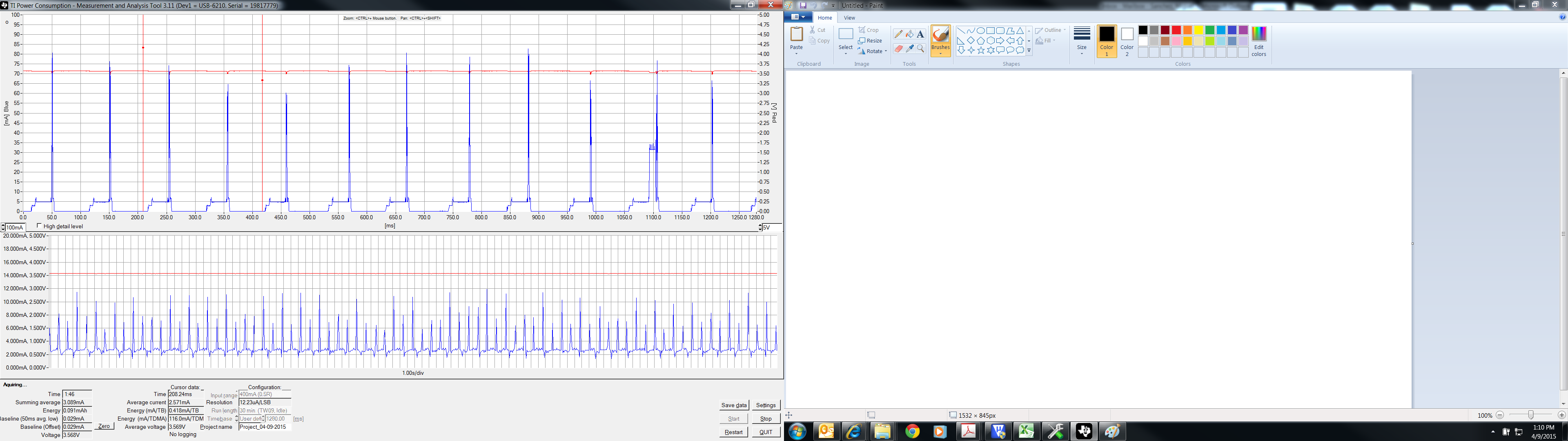Open the 5V voltage range selector
The height and width of the screenshot is (441, 1568).
pos(770,227)
